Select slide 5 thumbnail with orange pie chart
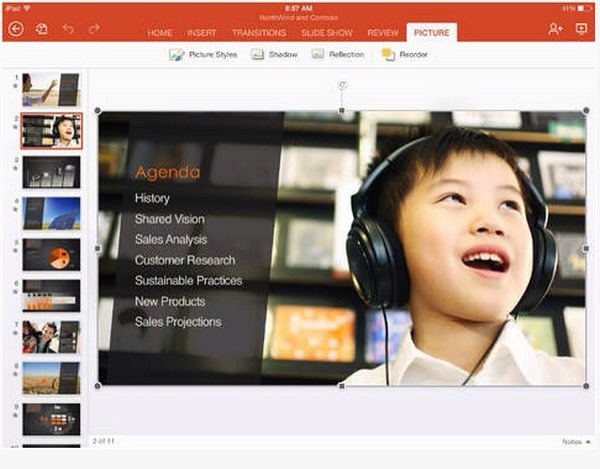The image size is (600, 469). point(51,254)
